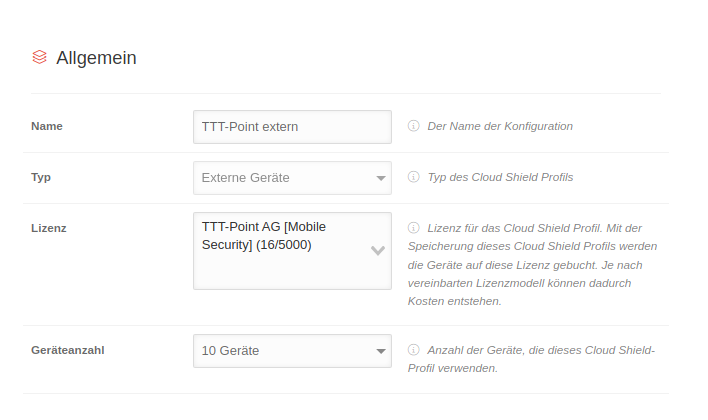The height and width of the screenshot is (420, 708).
Task: Click the info icon beside Lizenz description
Action: (413, 228)
